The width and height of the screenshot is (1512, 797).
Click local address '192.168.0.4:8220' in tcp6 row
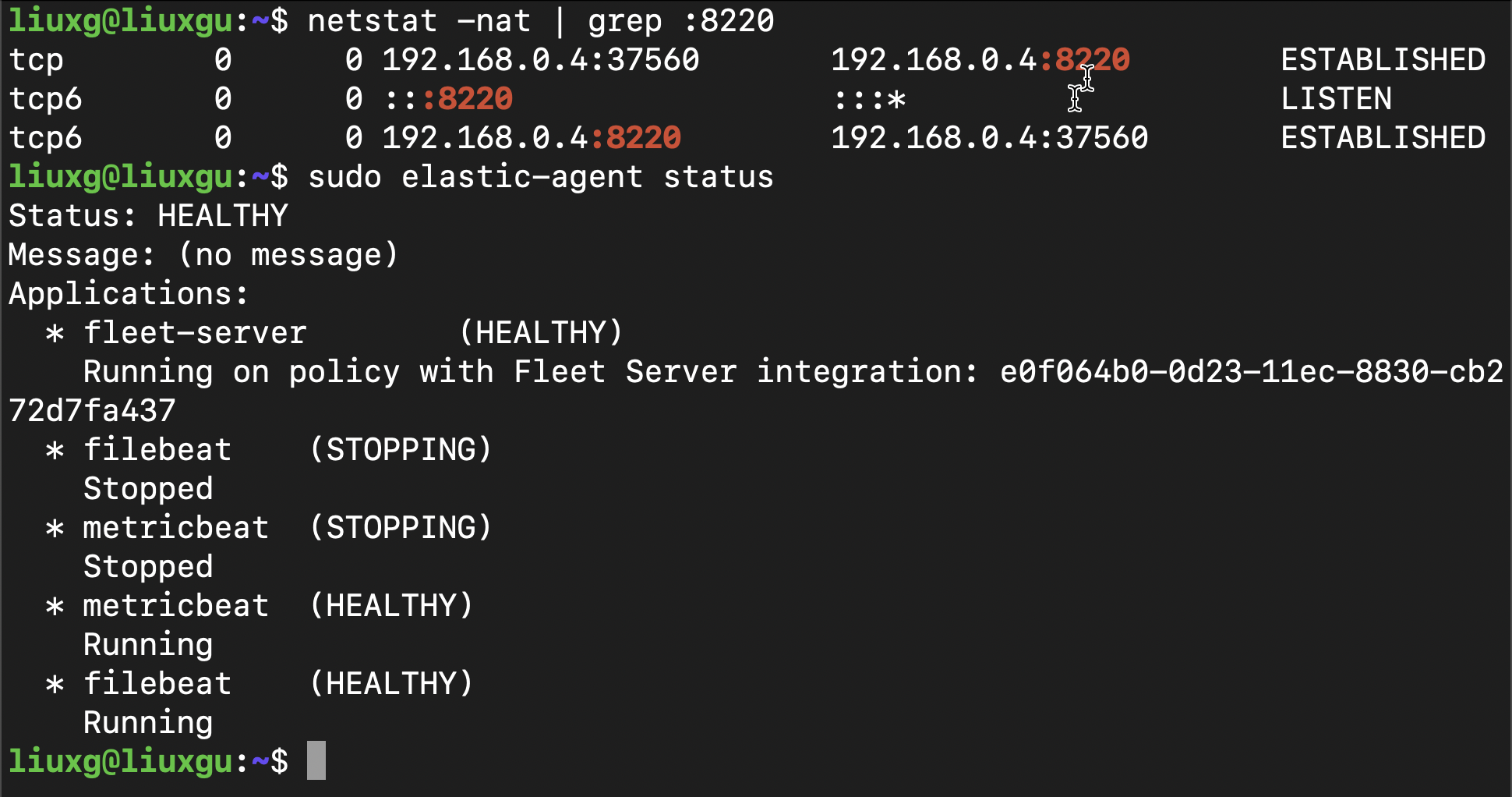[x=532, y=138]
